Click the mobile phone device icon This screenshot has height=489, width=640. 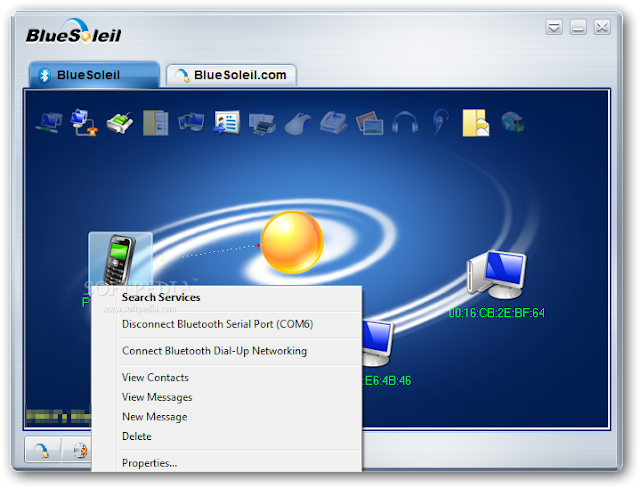pos(120,259)
